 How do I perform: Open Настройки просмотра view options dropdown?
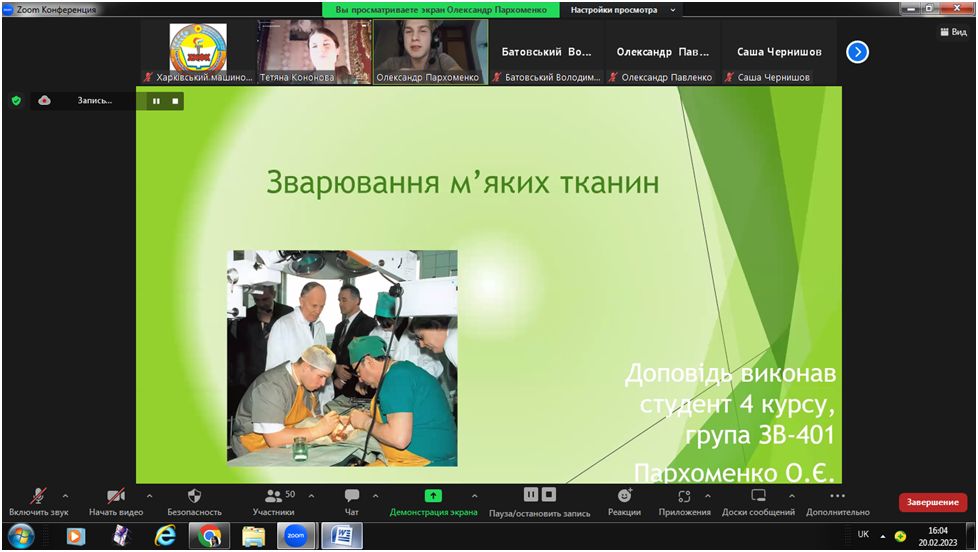(x=623, y=10)
